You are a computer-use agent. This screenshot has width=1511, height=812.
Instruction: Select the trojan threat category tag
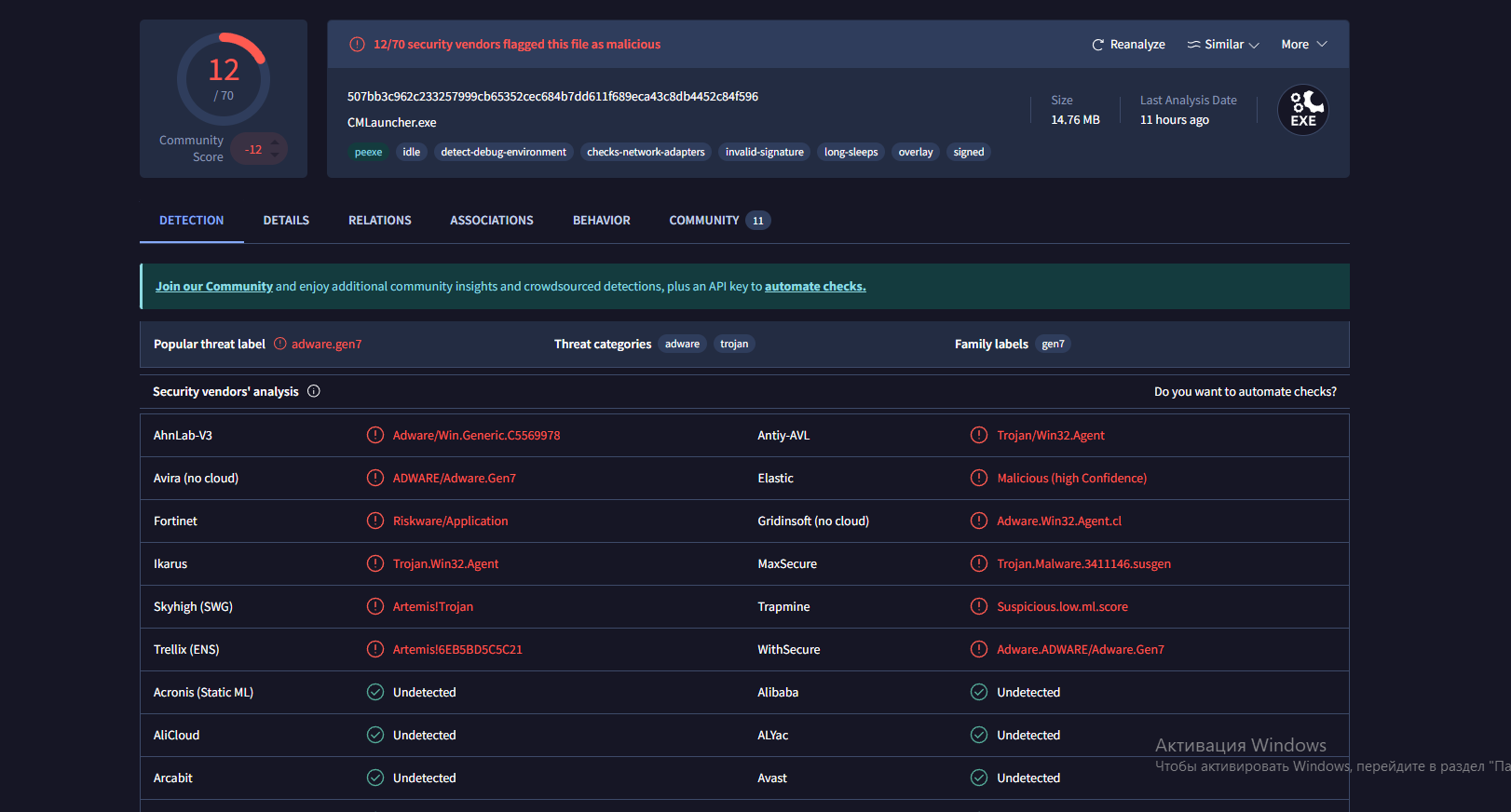point(734,345)
